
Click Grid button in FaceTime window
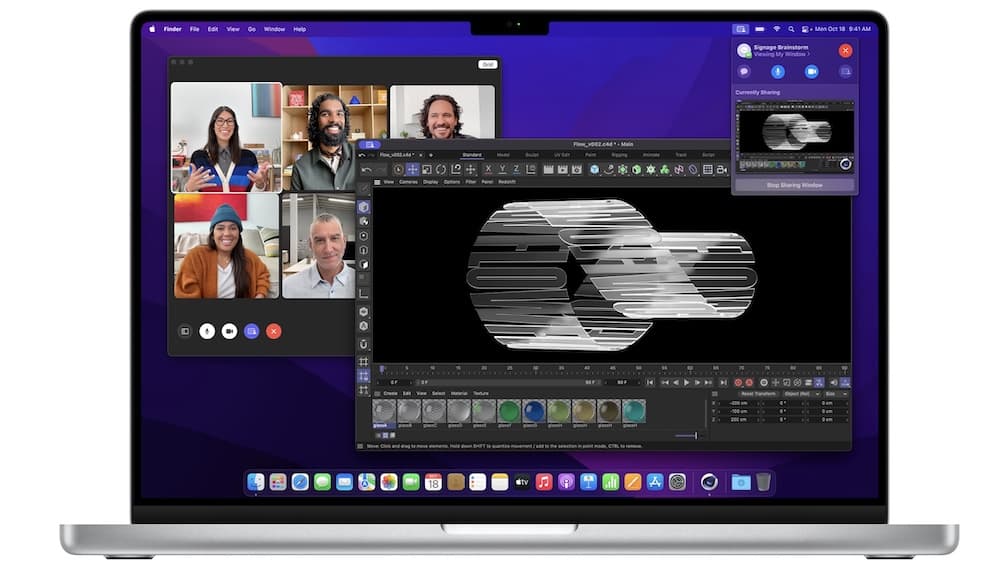[x=487, y=64]
